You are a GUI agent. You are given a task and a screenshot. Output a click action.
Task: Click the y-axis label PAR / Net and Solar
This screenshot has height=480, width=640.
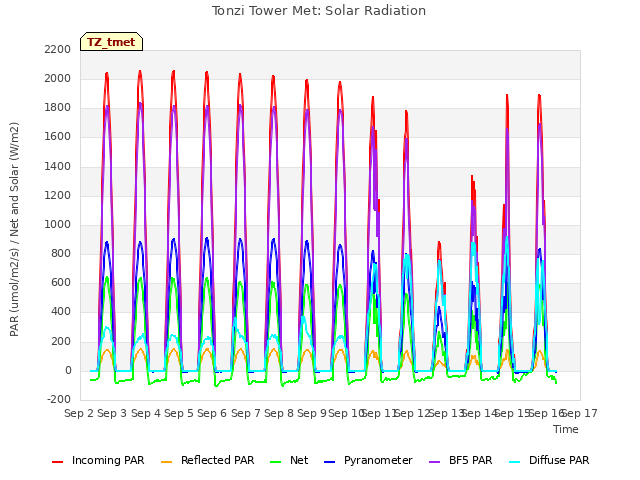14,229
